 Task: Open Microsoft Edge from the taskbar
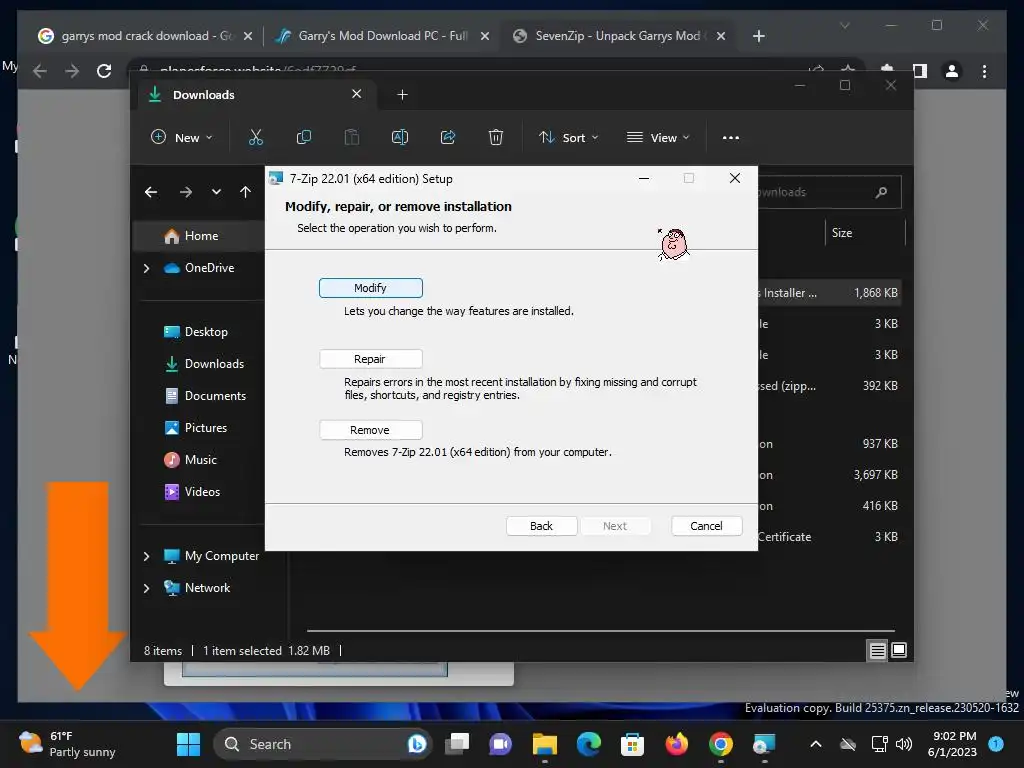pyautogui.click(x=588, y=744)
